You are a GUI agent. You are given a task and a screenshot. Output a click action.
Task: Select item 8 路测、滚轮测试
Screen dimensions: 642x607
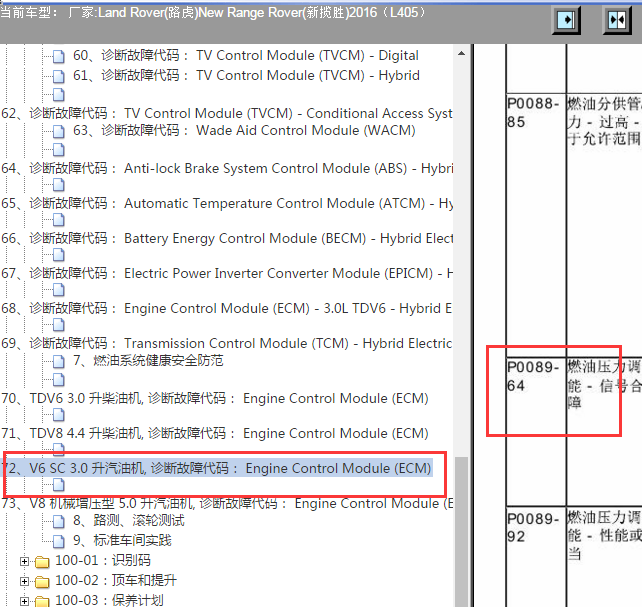pos(129,520)
